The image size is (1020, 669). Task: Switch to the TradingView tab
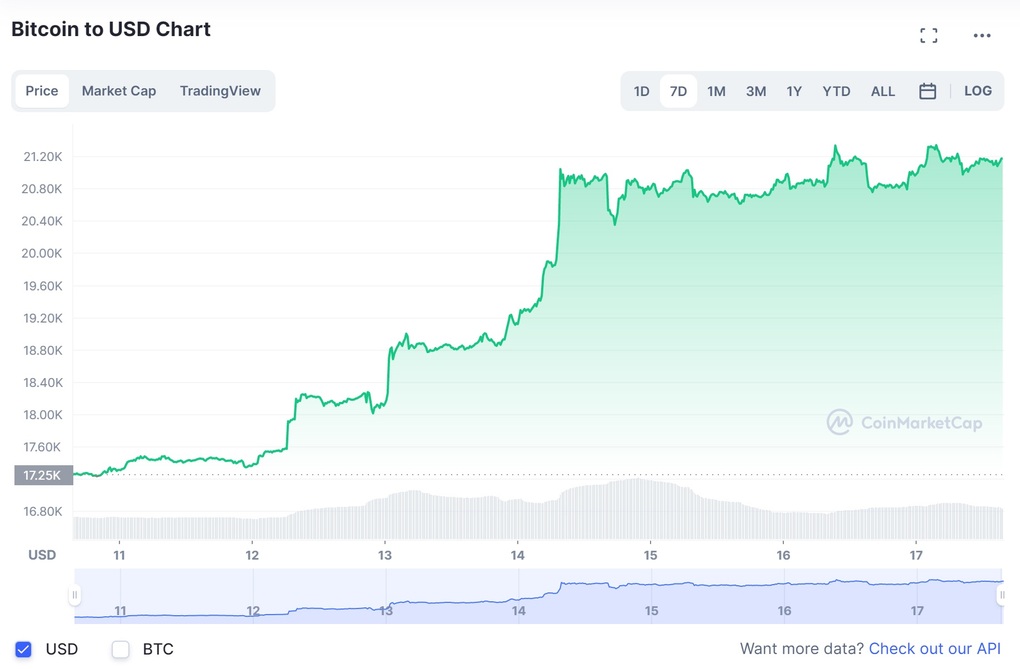pyautogui.click(x=220, y=90)
